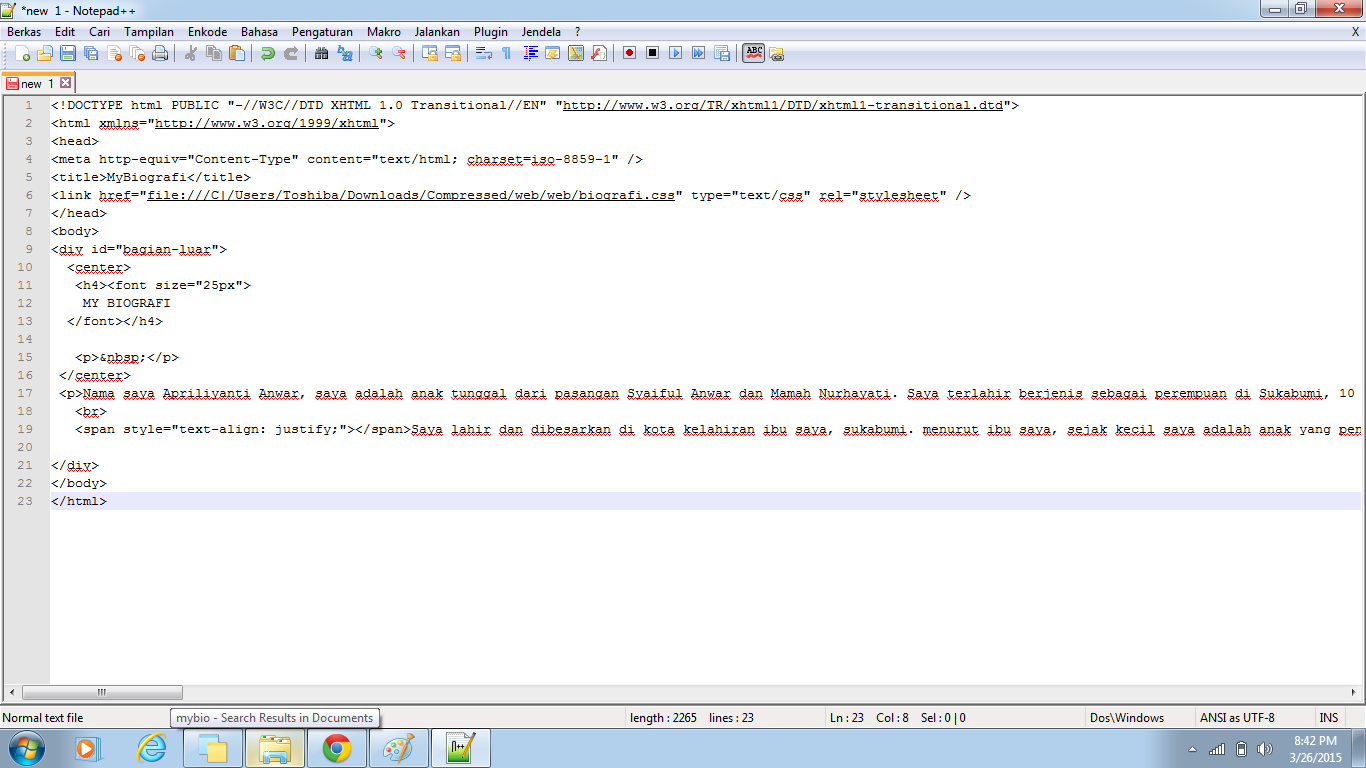Click the Redo toolbar icon
The width and height of the screenshot is (1366, 768).
291,53
